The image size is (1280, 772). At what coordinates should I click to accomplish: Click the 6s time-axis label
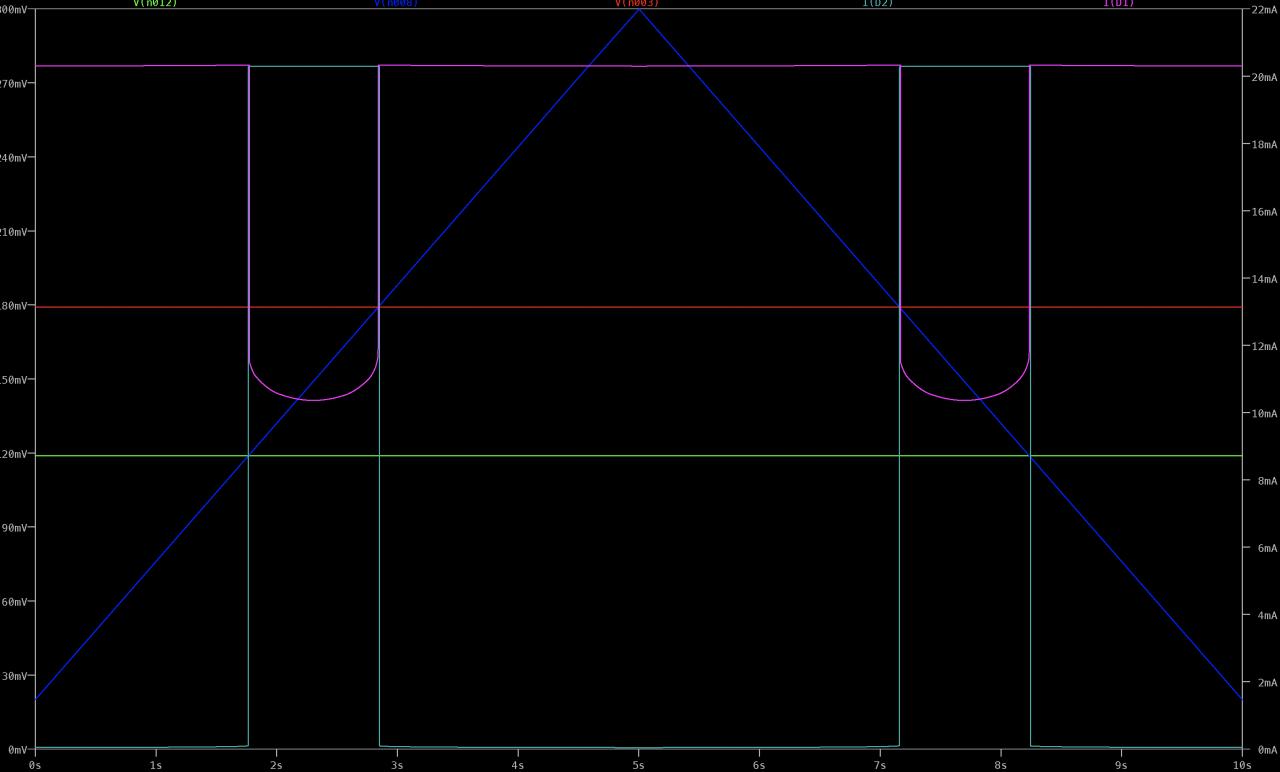[x=759, y=765]
